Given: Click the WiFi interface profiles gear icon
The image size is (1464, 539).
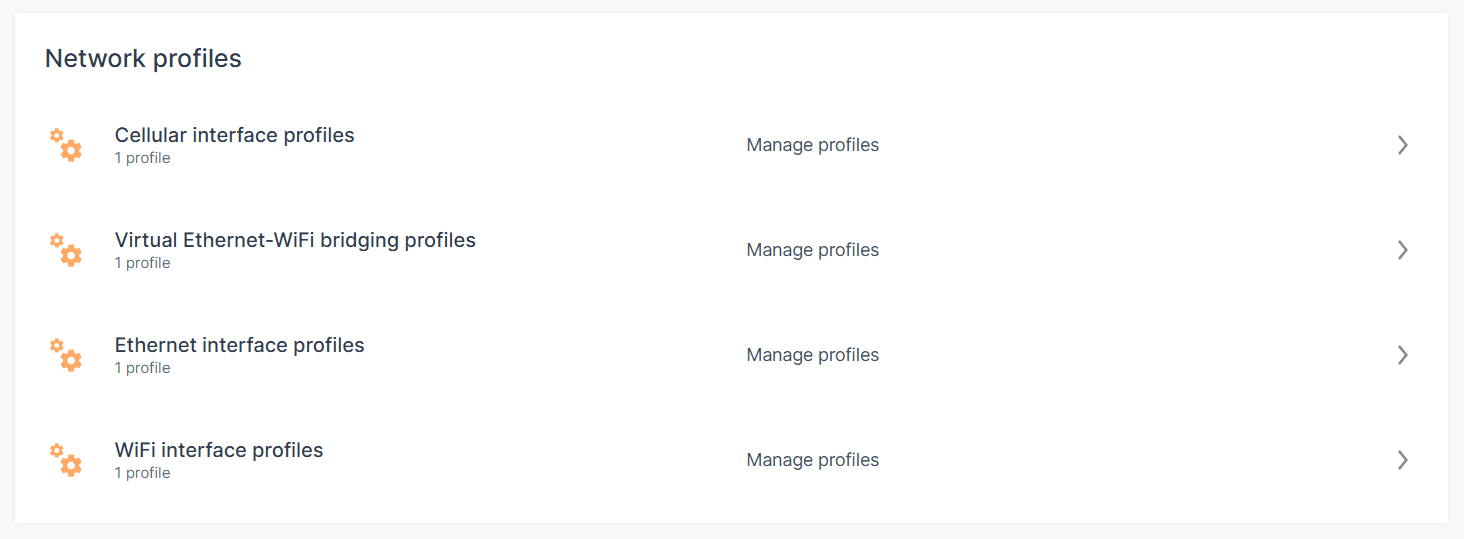Looking at the screenshot, I should [66, 460].
